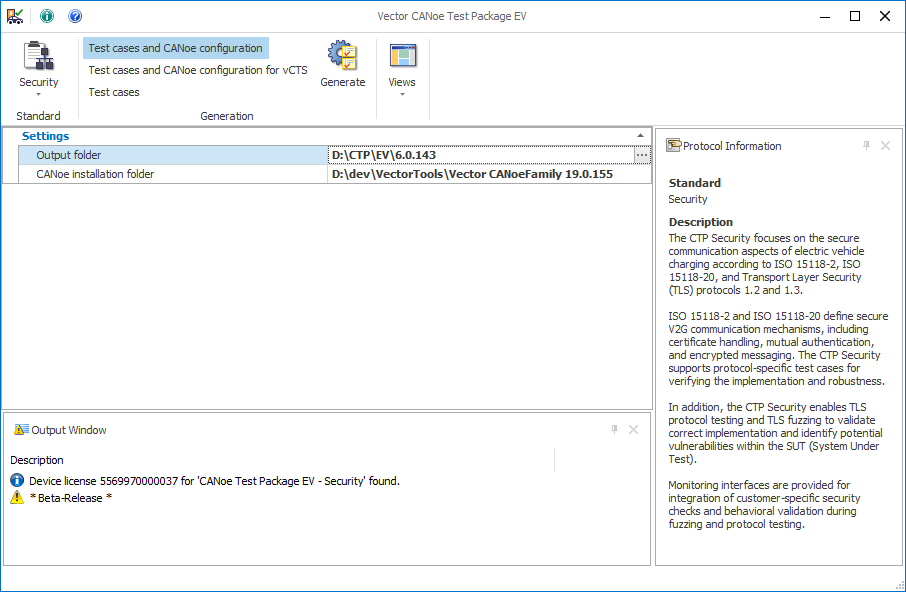Select the Output folder row label
This screenshot has height=592, width=906.
(173, 155)
